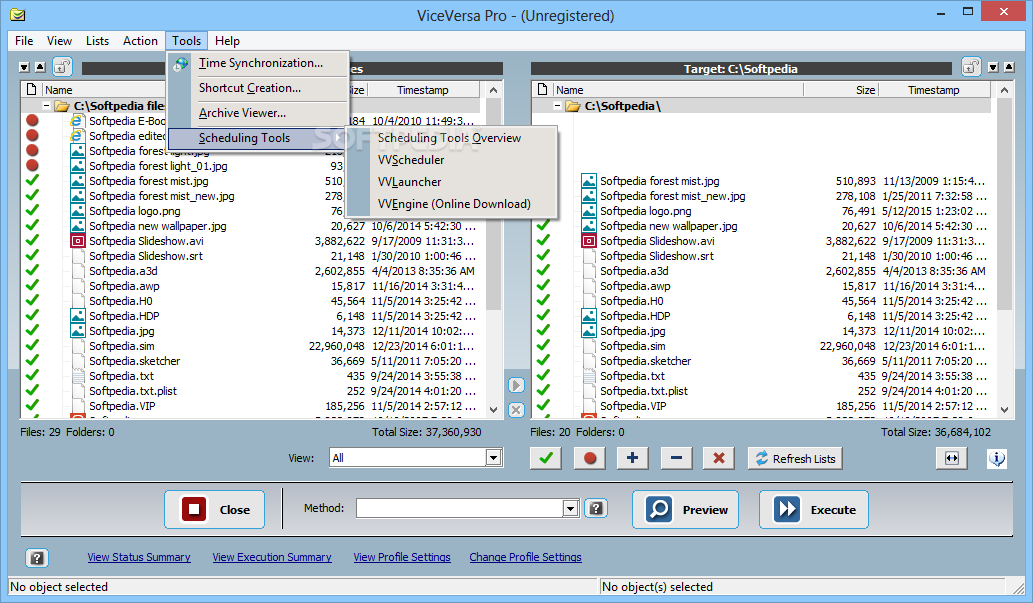Click the source pane lock icon

(62, 67)
